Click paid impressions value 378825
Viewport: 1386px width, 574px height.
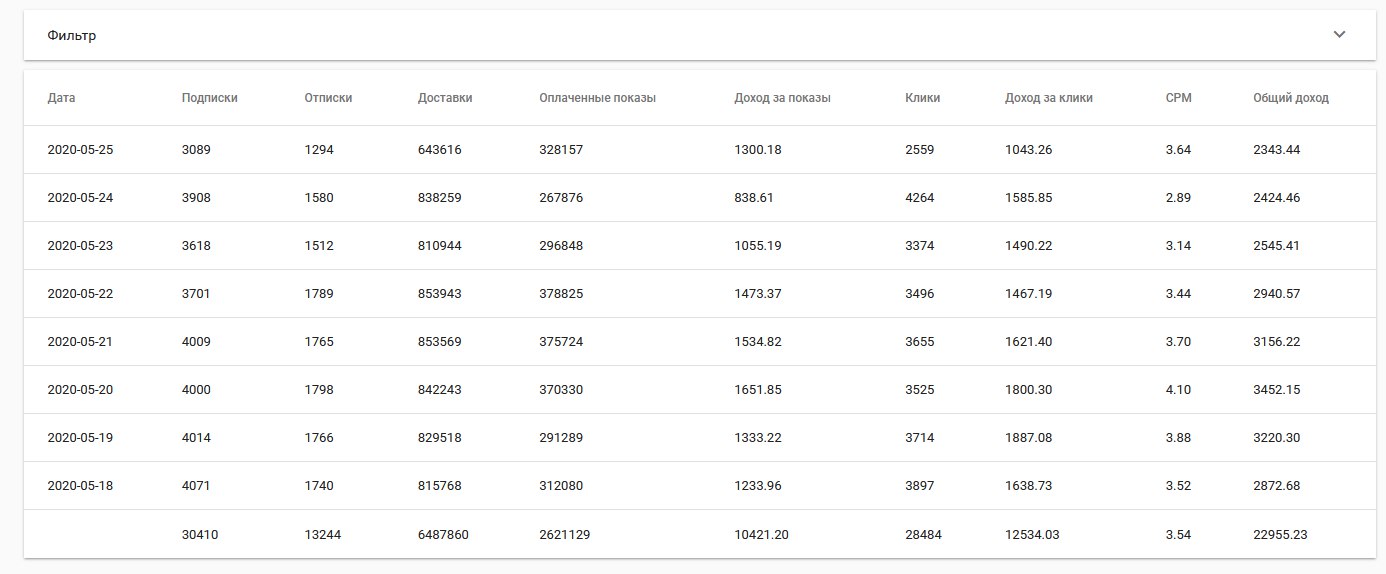(561, 294)
